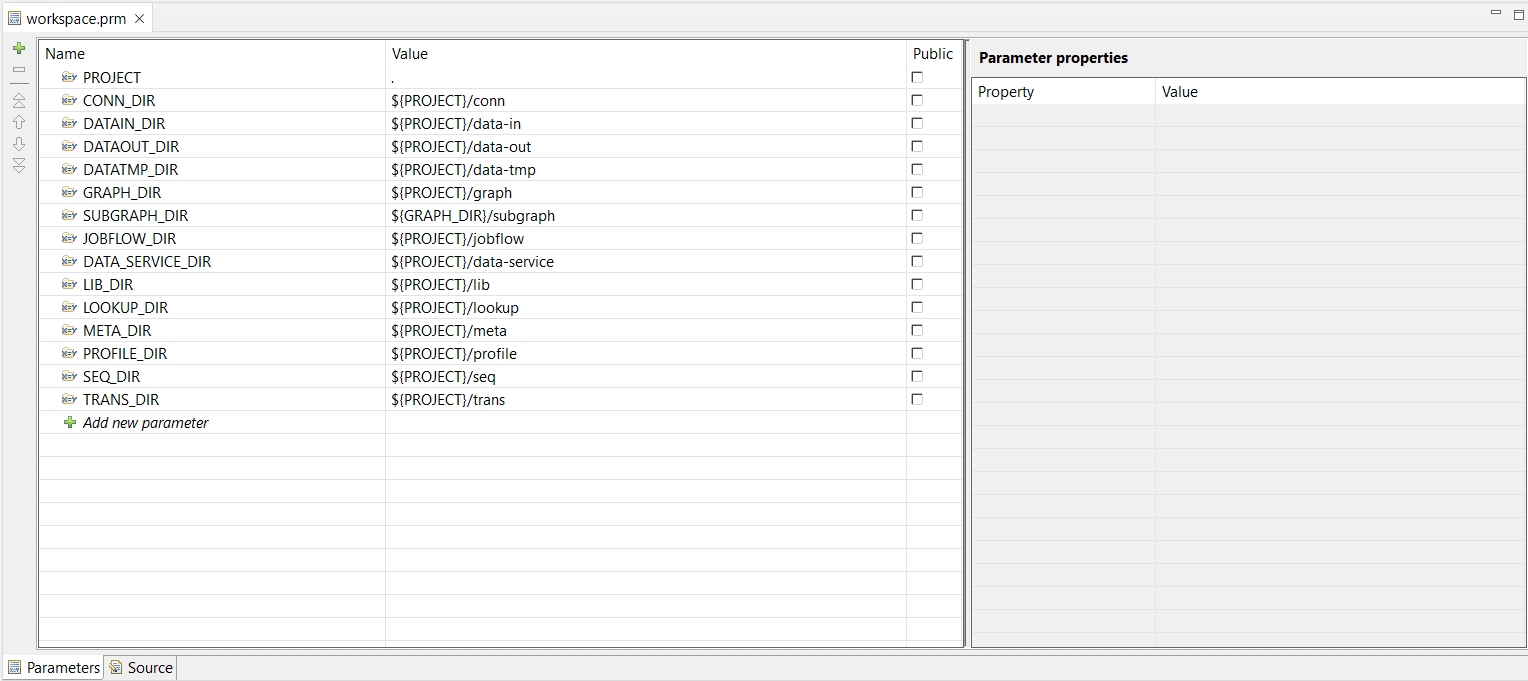Minimize the editor pane in top-right corner
The height and width of the screenshot is (681, 1528).
1496,13
